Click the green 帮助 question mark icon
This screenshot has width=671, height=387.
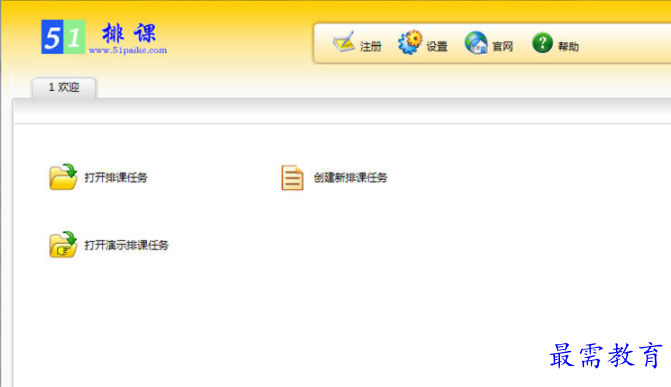tap(542, 42)
